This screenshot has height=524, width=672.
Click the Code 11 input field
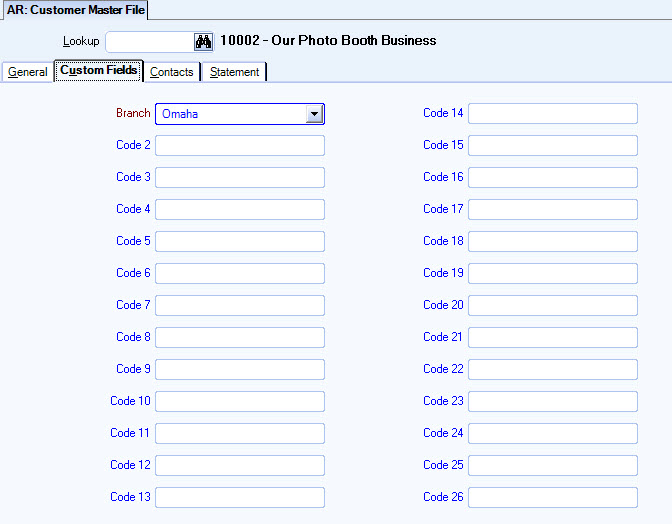(x=240, y=434)
